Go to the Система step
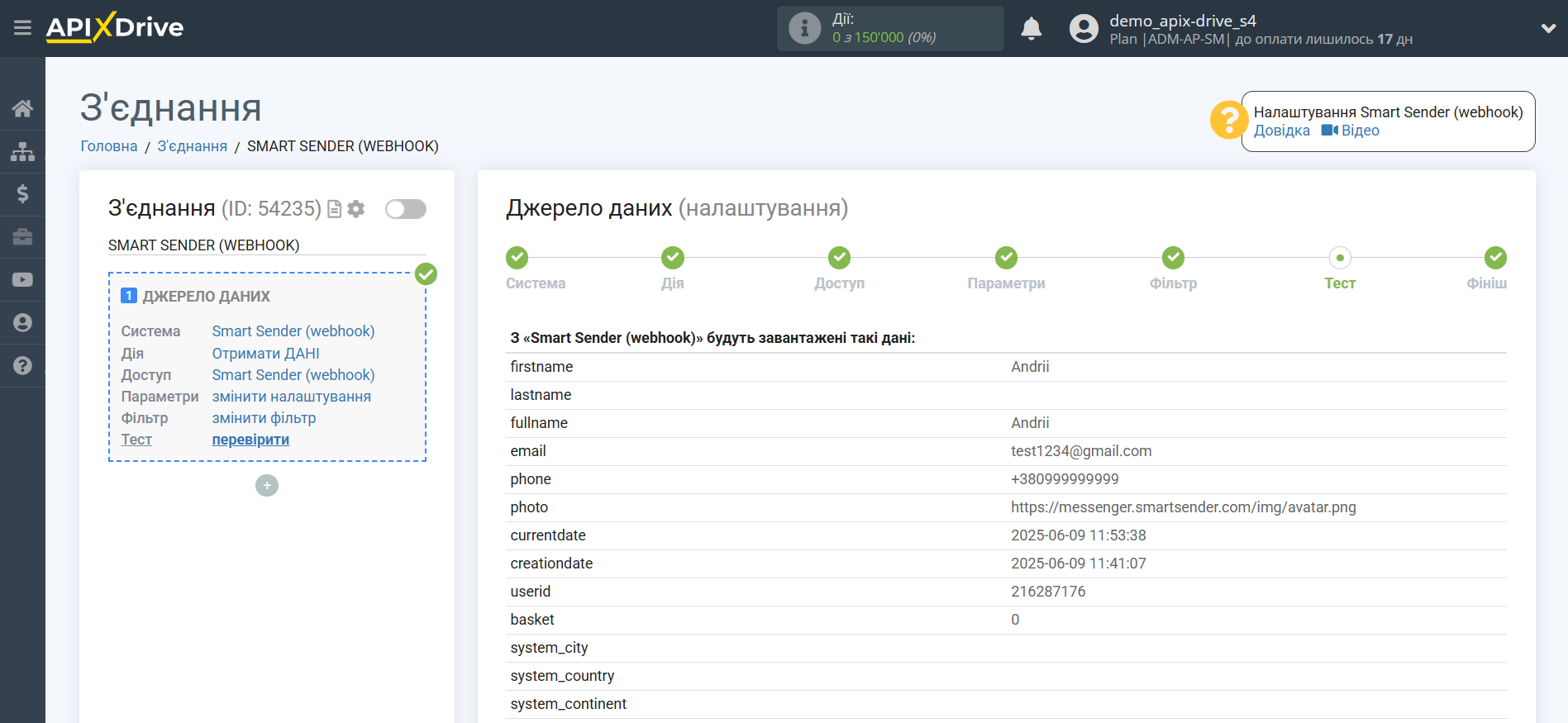 (x=517, y=258)
